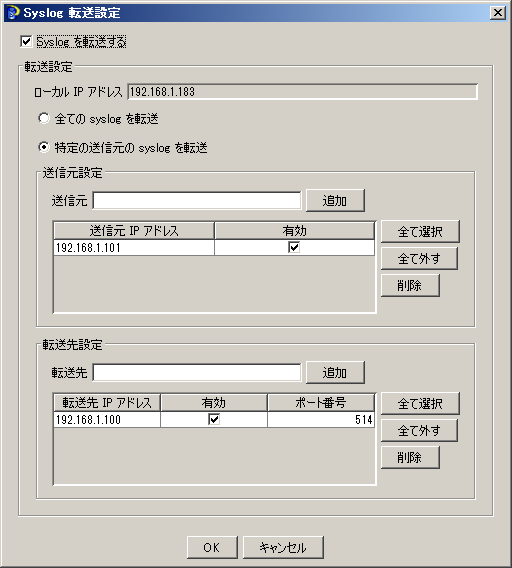Click 追加 button next to 送信元 field
This screenshot has height=568, width=512.
[335, 200]
